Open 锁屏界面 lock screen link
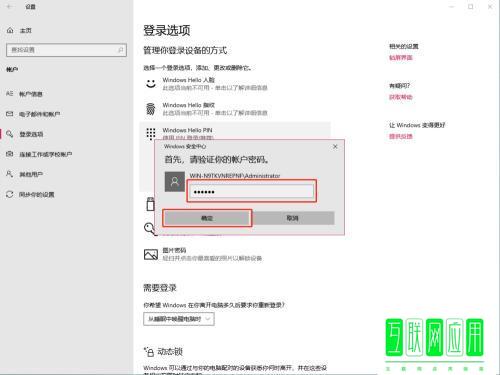The image size is (500, 375). pos(401,58)
